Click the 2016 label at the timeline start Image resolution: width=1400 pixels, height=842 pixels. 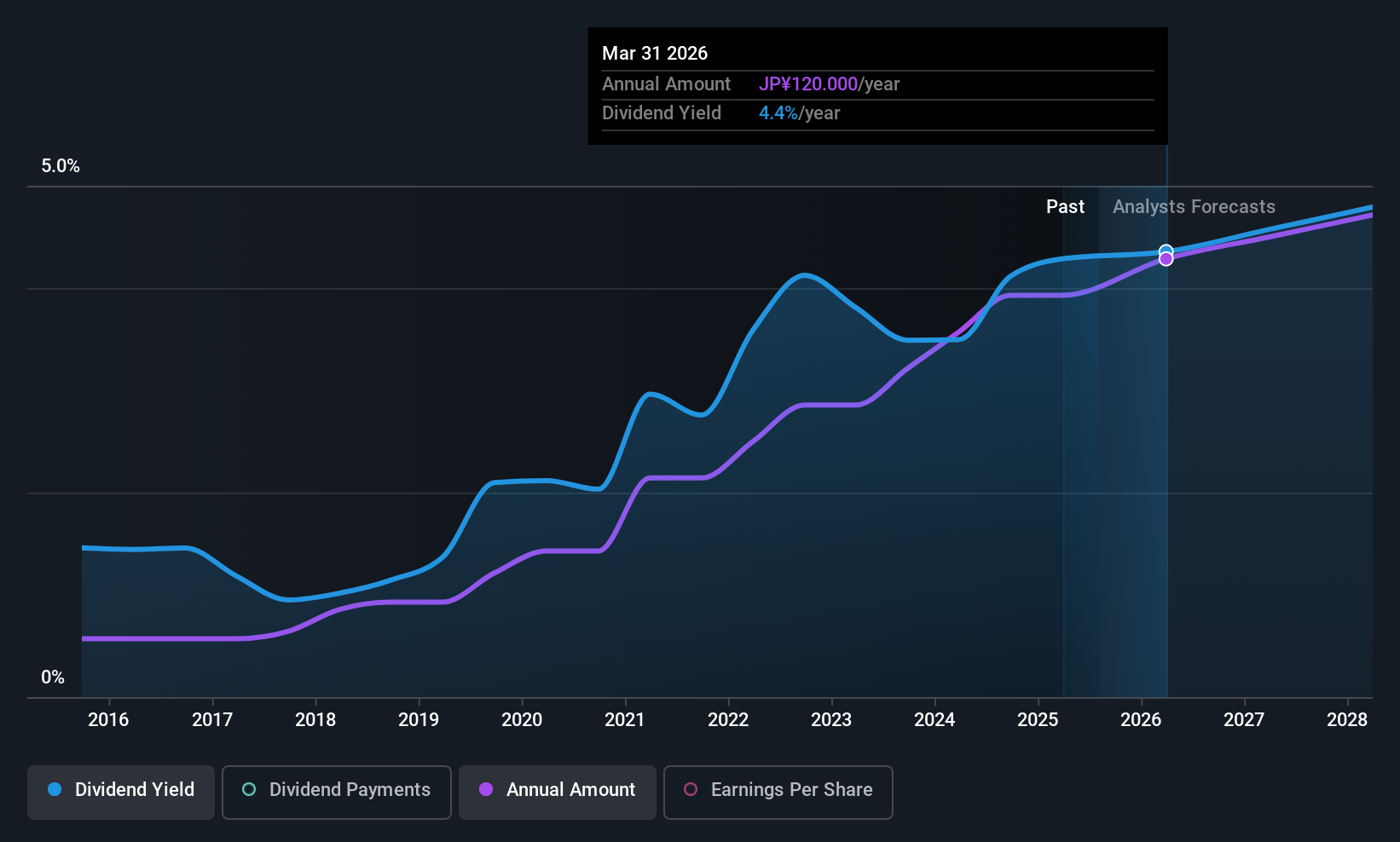(x=107, y=720)
